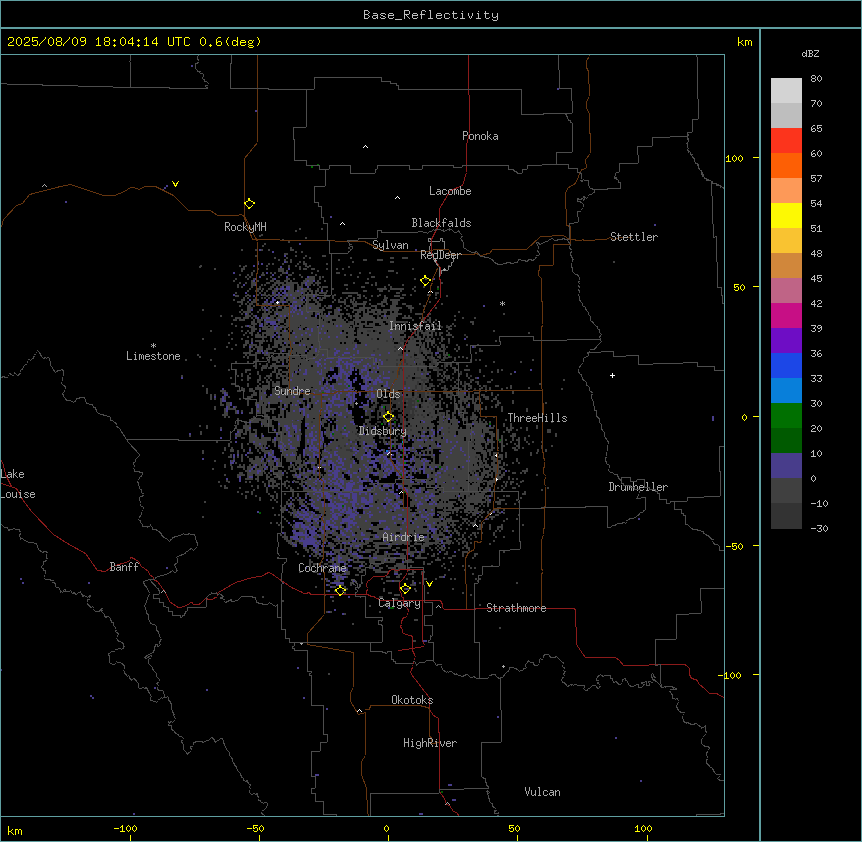Click the -100 tick label on the horizontal axis

(125, 828)
